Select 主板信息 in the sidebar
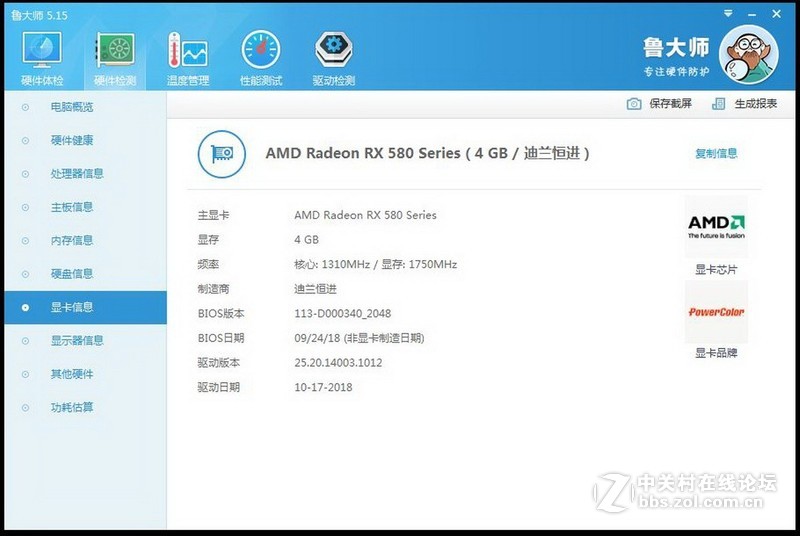The width and height of the screenshot is (800, 536). [x=85, y=207]
